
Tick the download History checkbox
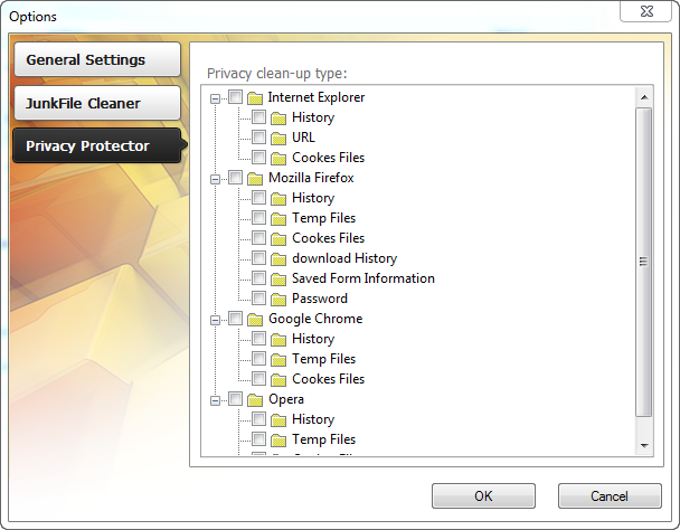click(259, 258)
